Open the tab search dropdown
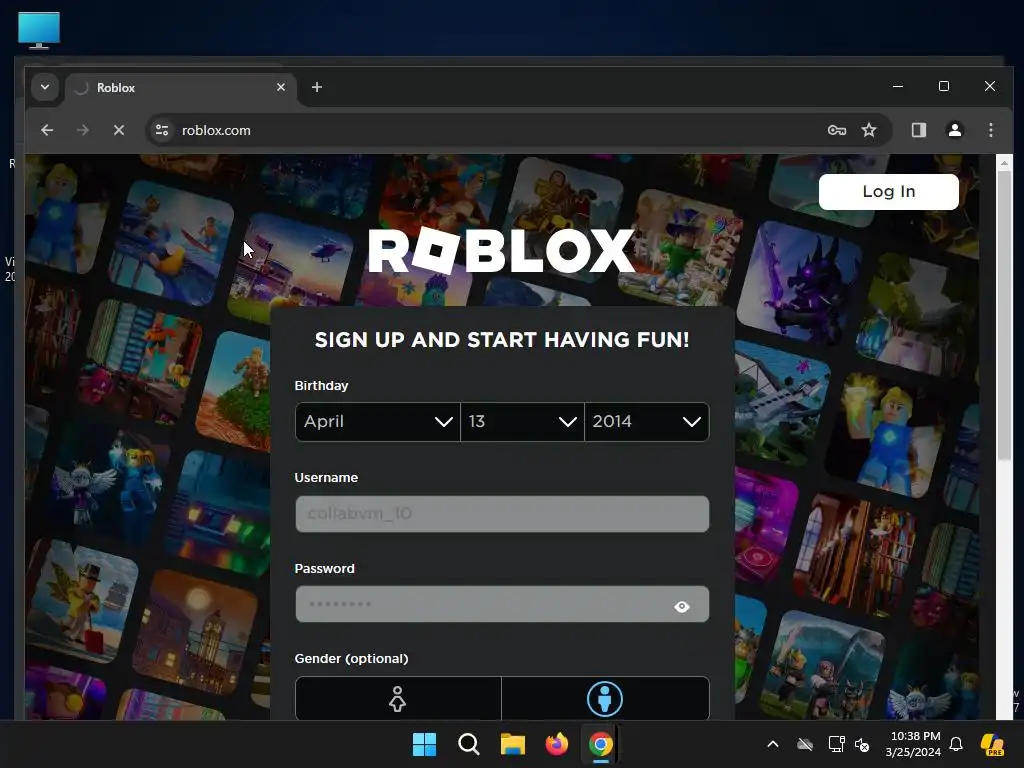 [x=45, y=87]
